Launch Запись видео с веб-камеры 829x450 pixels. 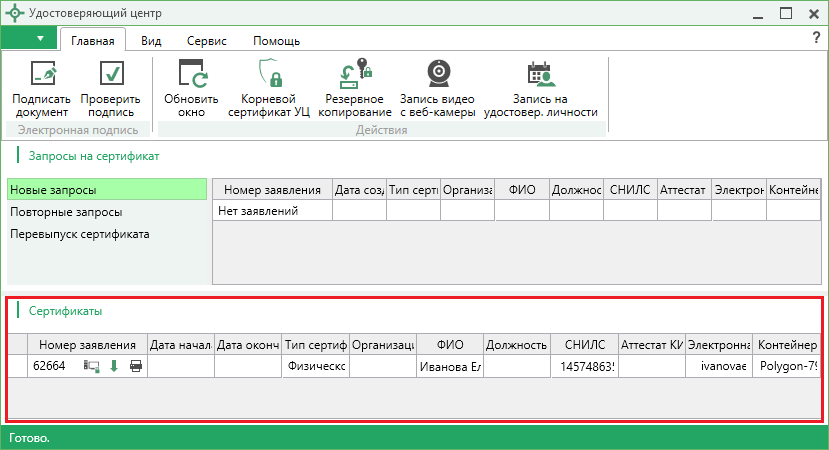437,75
